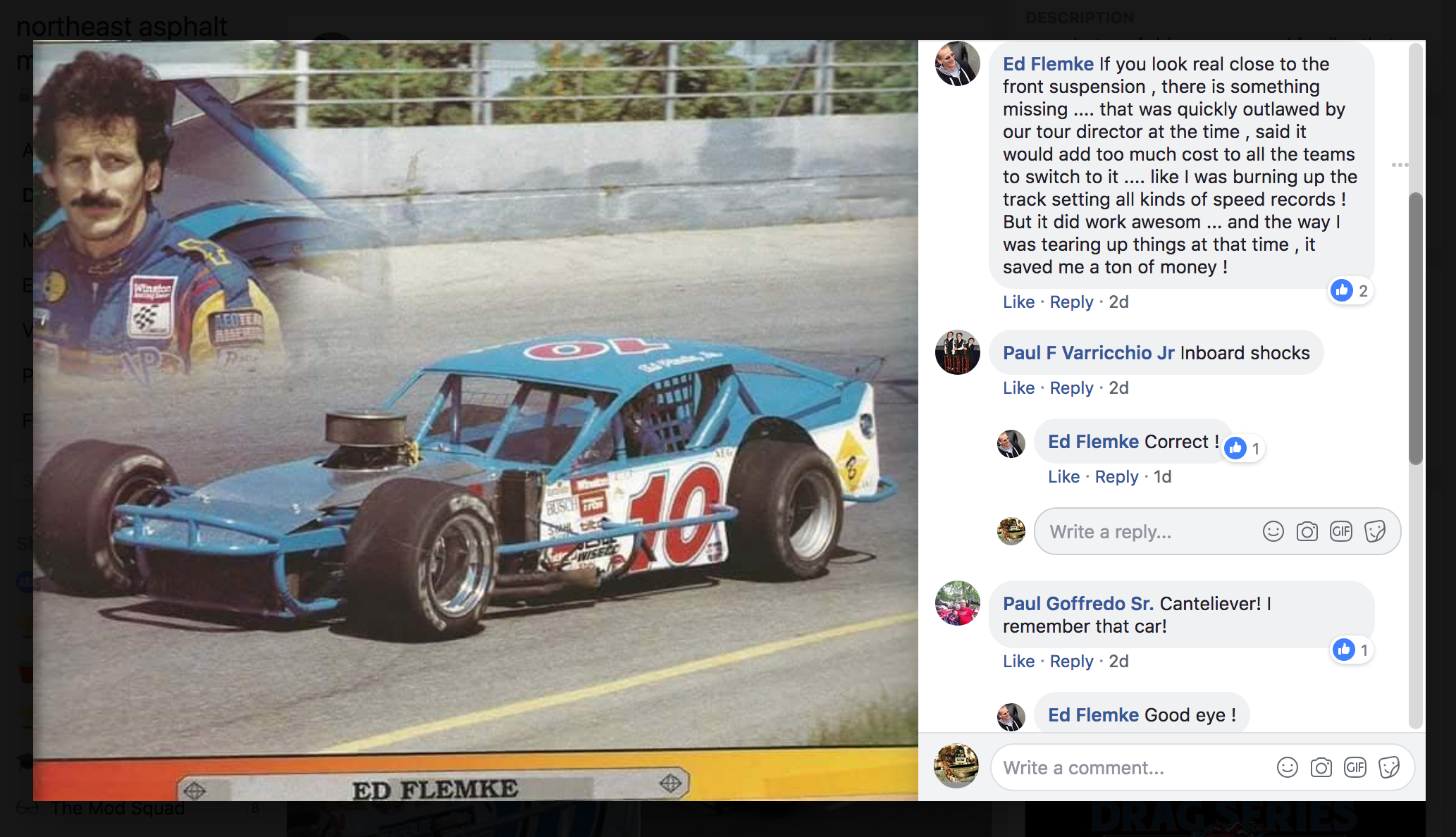Add a sticker to the comment
The width and height of the screenshot is (1456, 837).
pyautogui.click(x=1389, y=767)
